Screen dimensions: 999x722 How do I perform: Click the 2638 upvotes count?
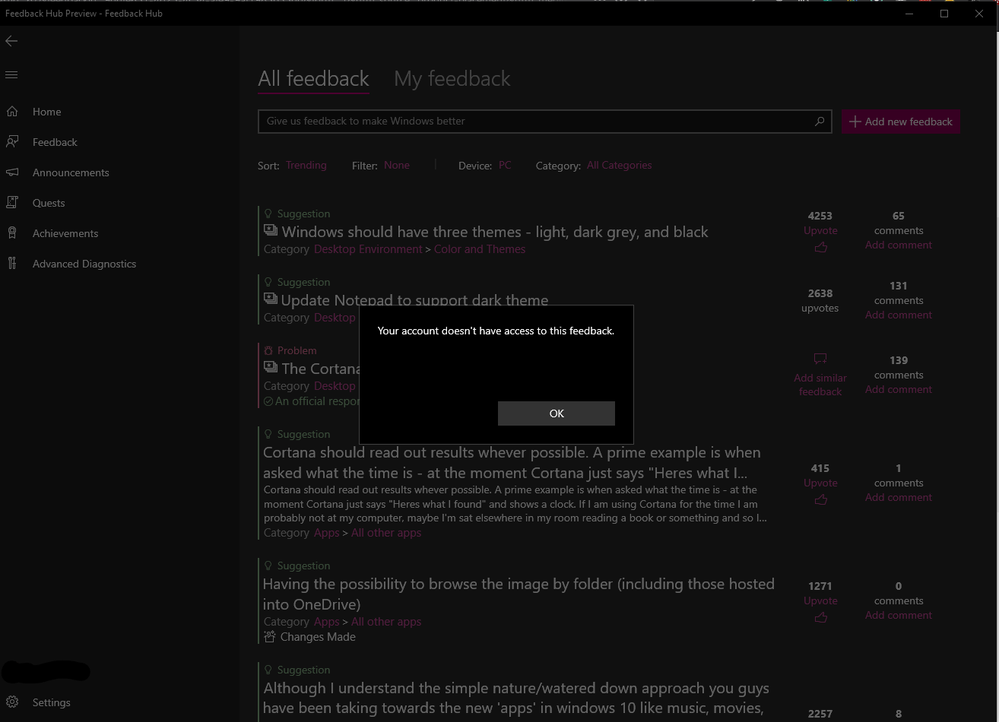[x=820, y=293]
